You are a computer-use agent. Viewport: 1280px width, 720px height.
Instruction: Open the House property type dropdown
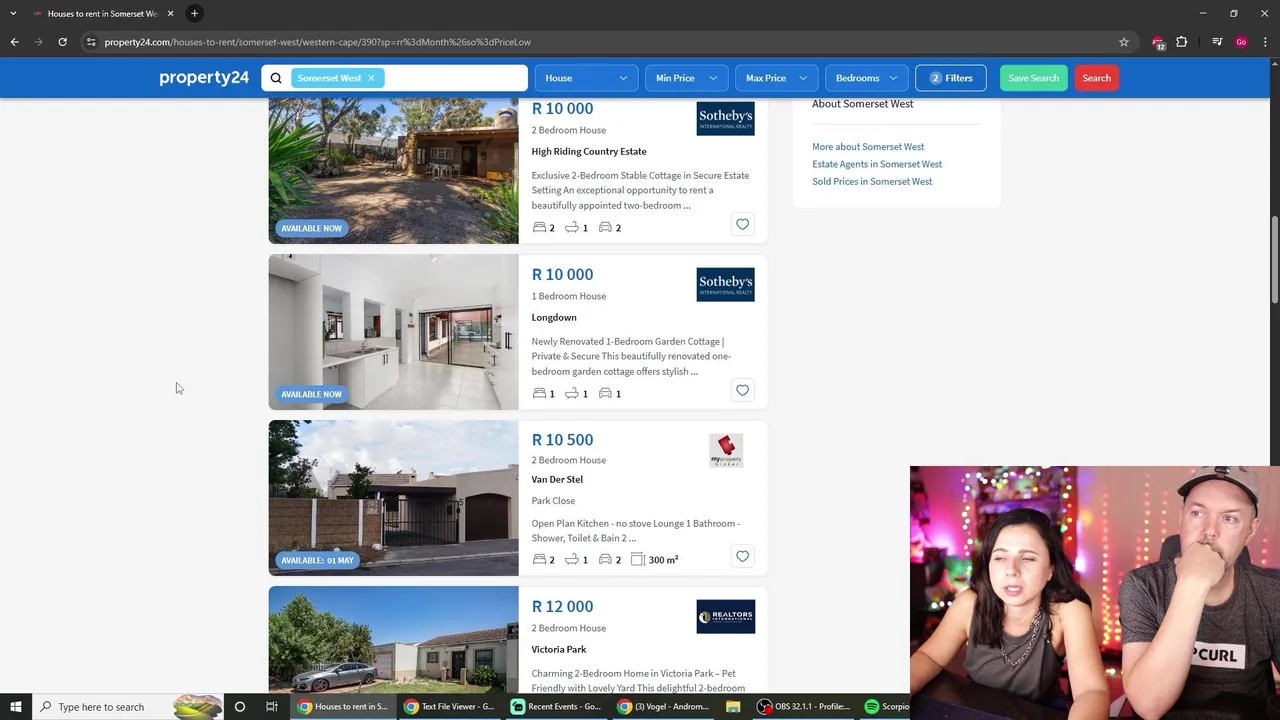(586, 78)
